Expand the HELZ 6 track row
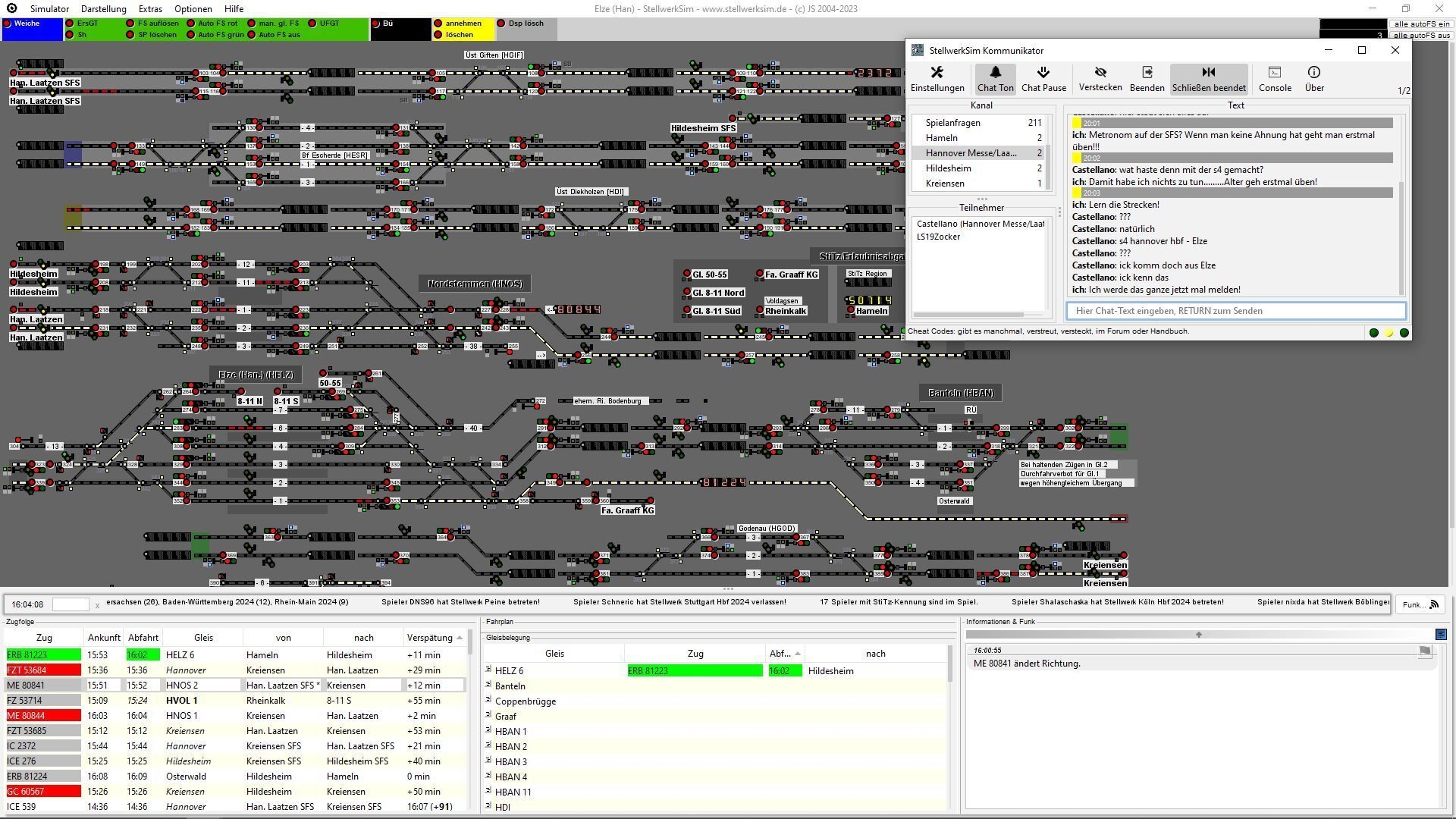 488,670
